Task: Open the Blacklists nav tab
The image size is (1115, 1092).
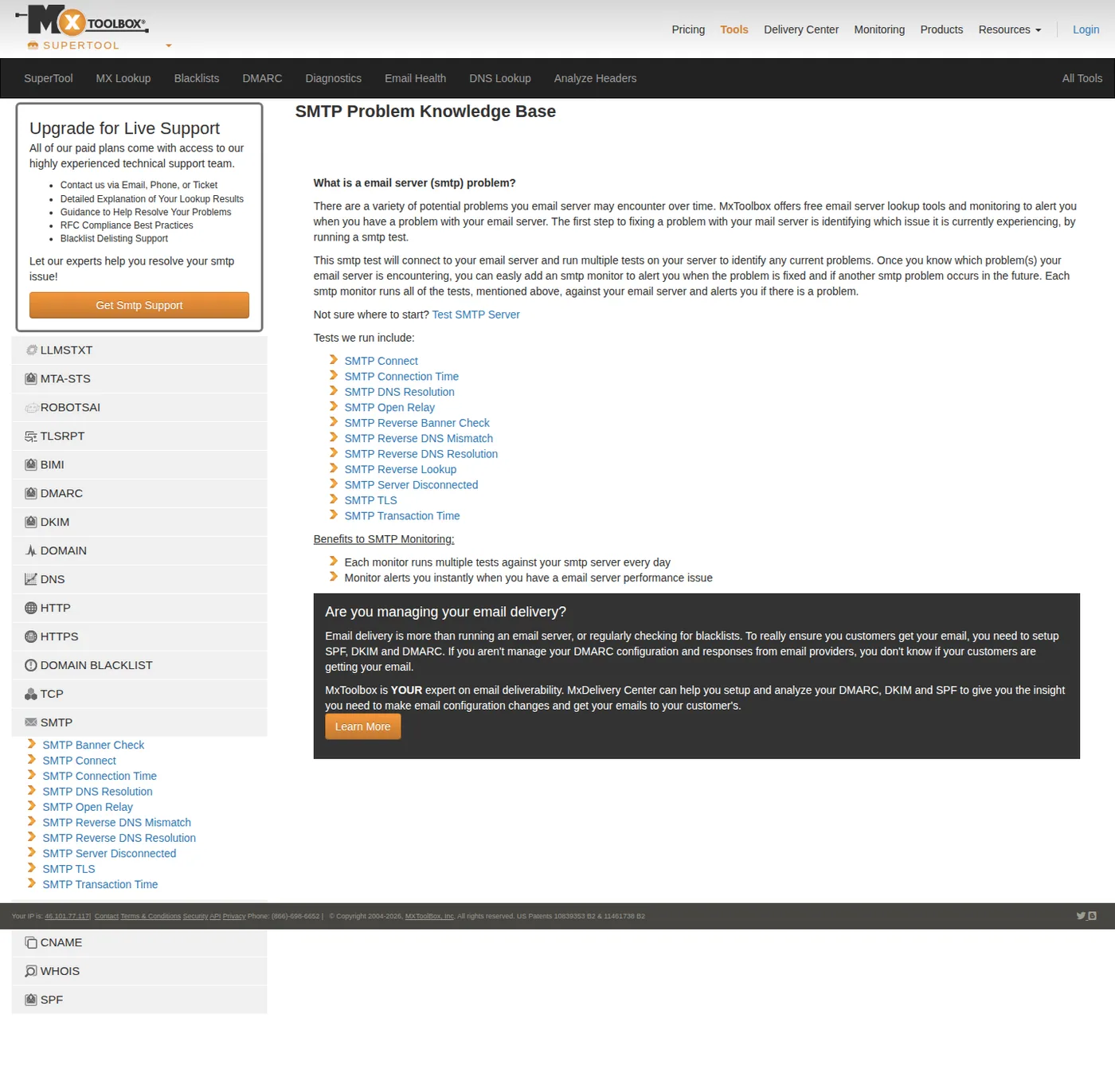Action: pyautogui.click(x=197, y=78)
